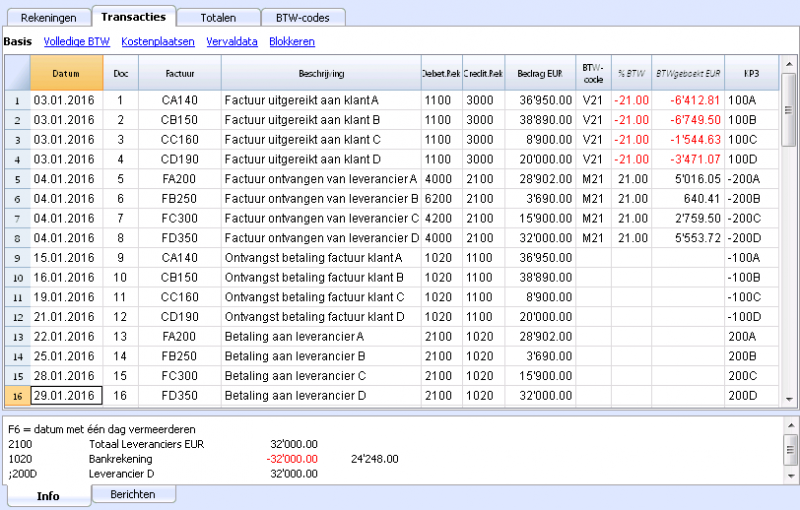Click the table scroll down arrow
800x510 pixels.
coord(789,399)
